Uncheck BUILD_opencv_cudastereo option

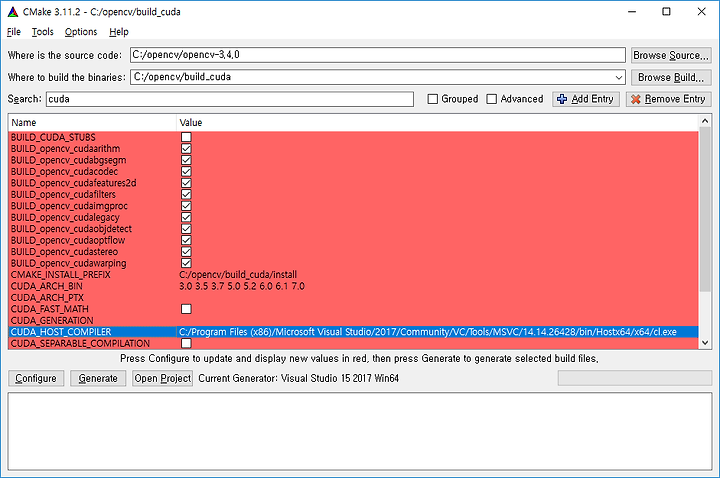coord(186,252)
